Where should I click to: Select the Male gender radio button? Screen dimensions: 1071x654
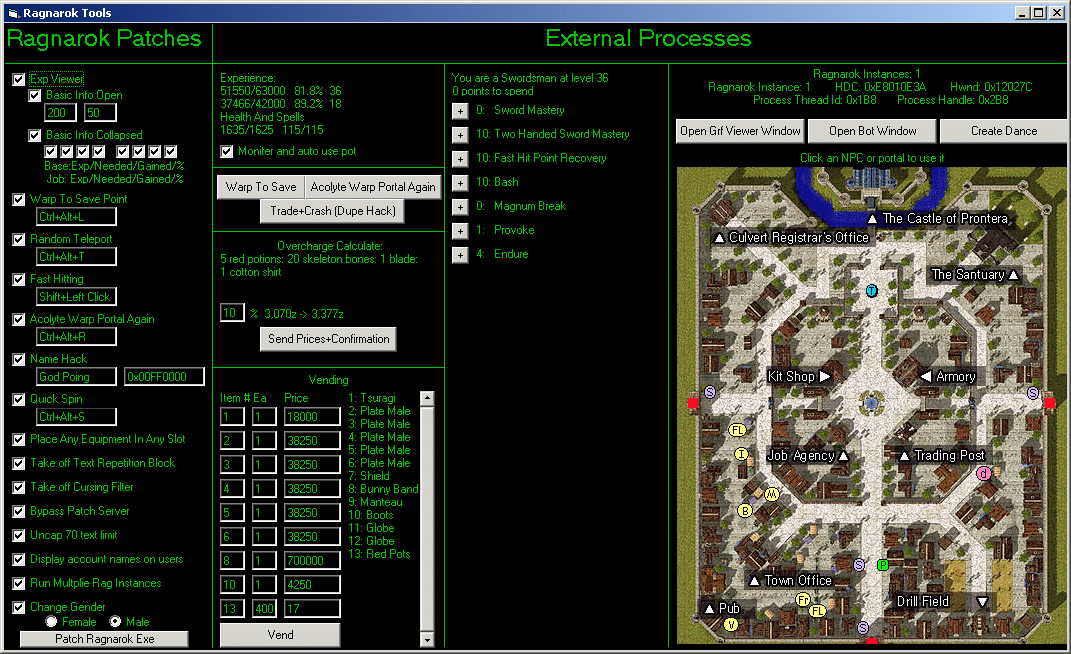[115, 621]
